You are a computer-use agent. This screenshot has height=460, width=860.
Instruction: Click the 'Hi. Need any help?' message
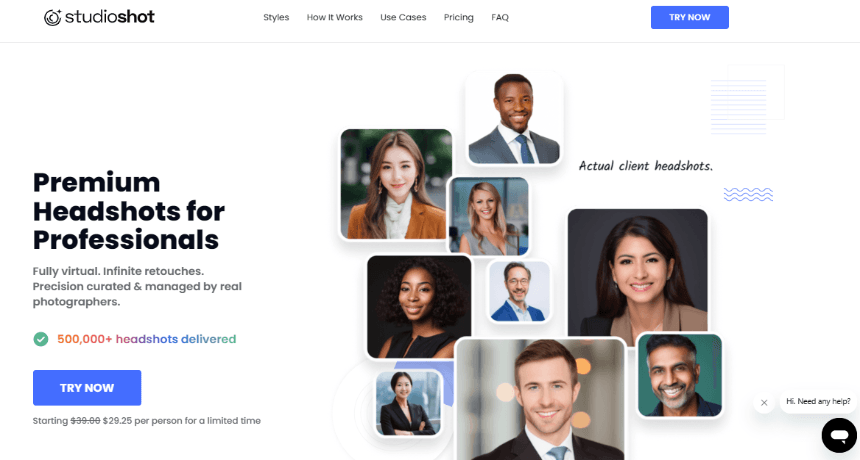(x=818, y=401)
